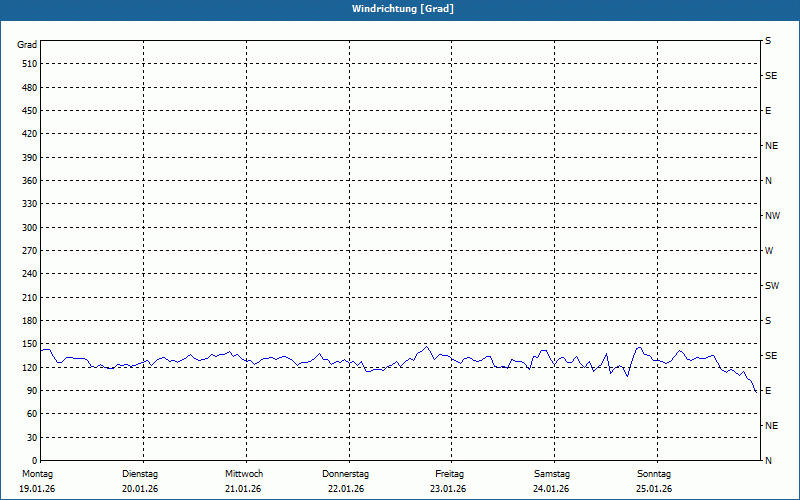800x500 pixels.
Task: Click the 'Sonntag' day label
Action: (x=654, y=473)
